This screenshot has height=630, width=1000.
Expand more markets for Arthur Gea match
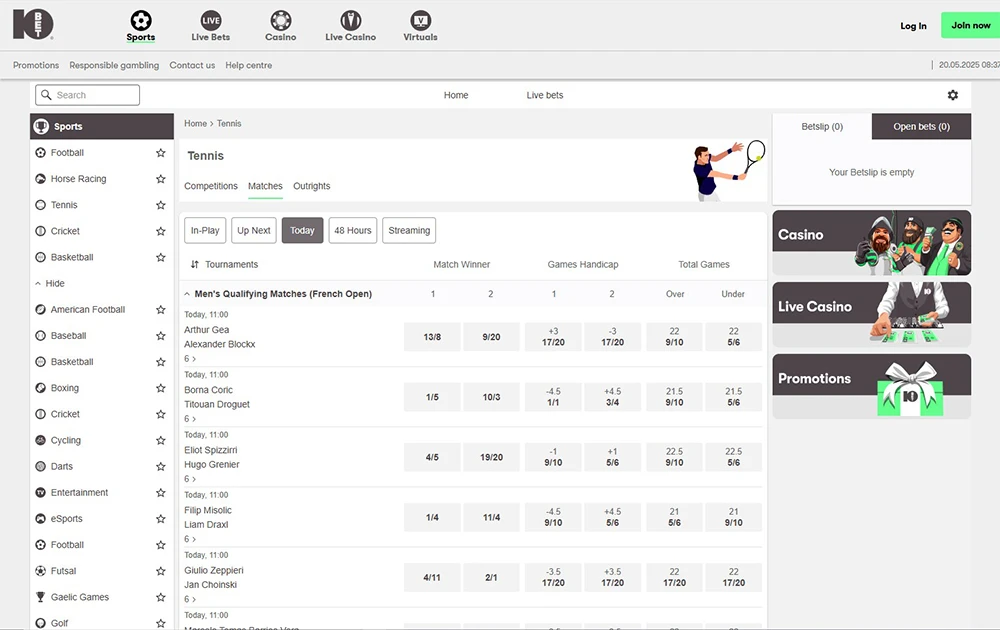190,358
